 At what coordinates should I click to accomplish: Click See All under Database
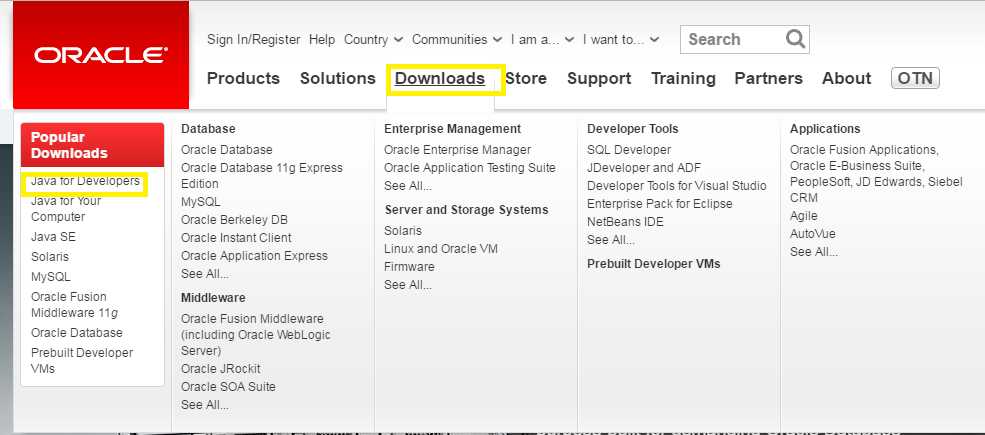tap(205, 274)
